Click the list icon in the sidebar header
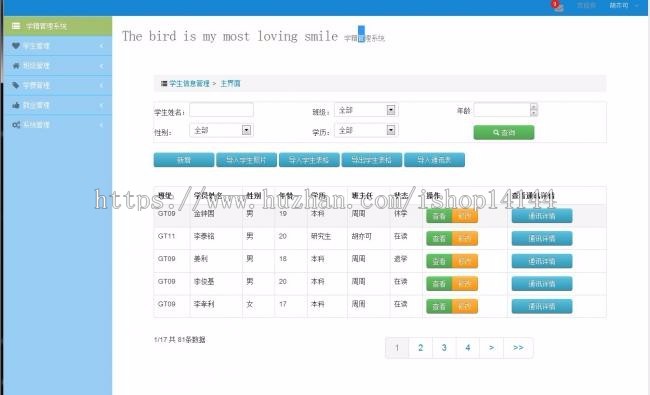 click(x=16, y=26)
